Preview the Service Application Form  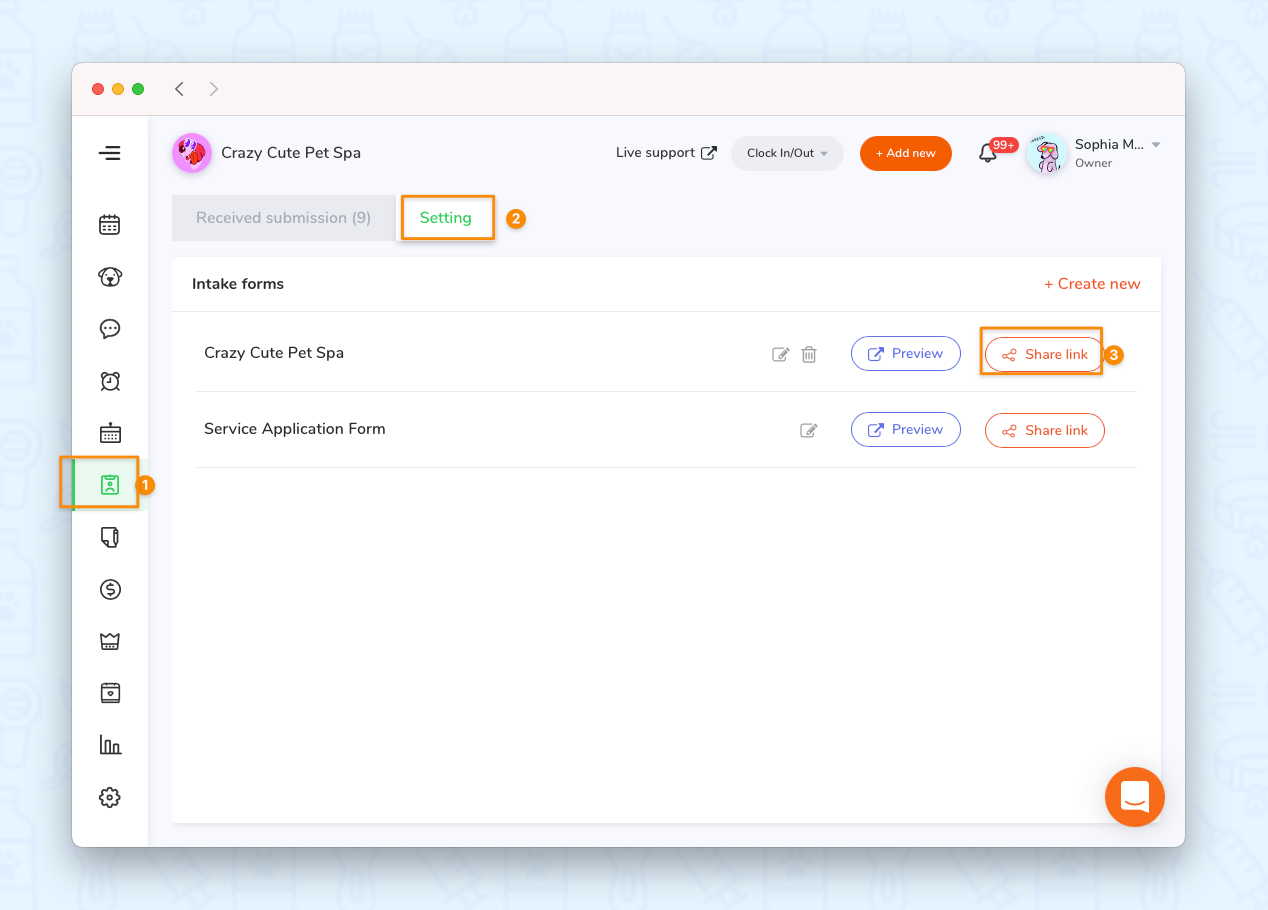[906, 429]
